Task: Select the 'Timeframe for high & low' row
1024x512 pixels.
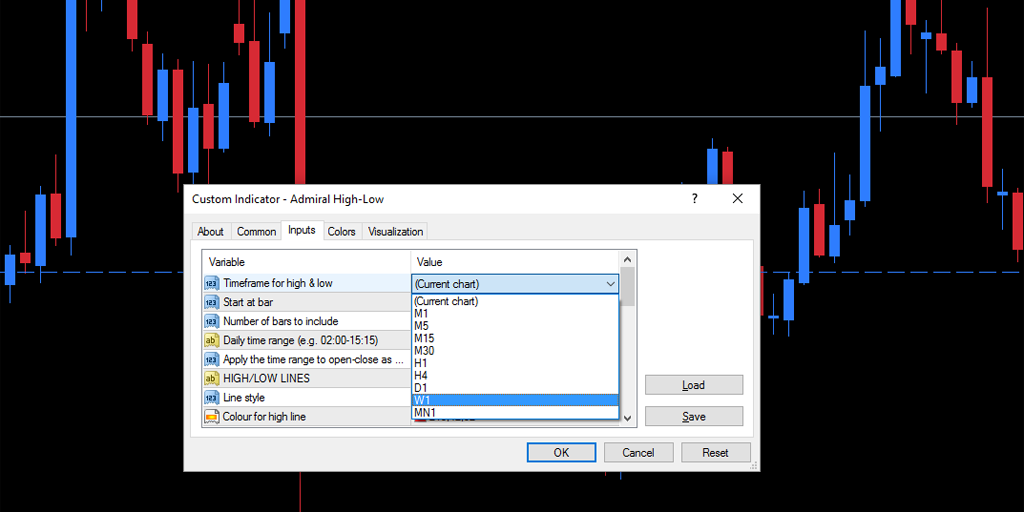Action: click(x=306, y=283)
